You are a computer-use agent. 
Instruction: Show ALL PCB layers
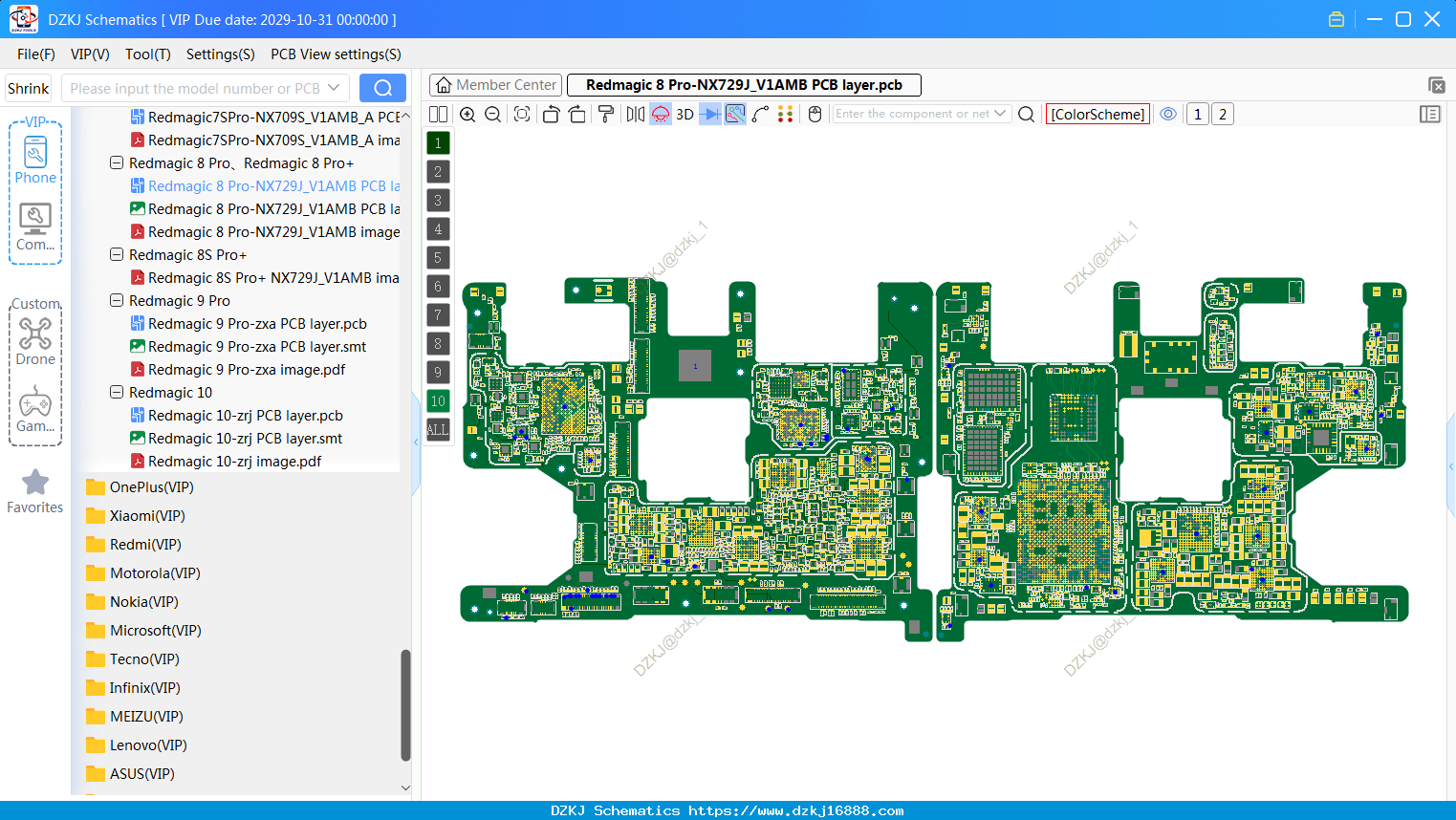pos(438,429)
